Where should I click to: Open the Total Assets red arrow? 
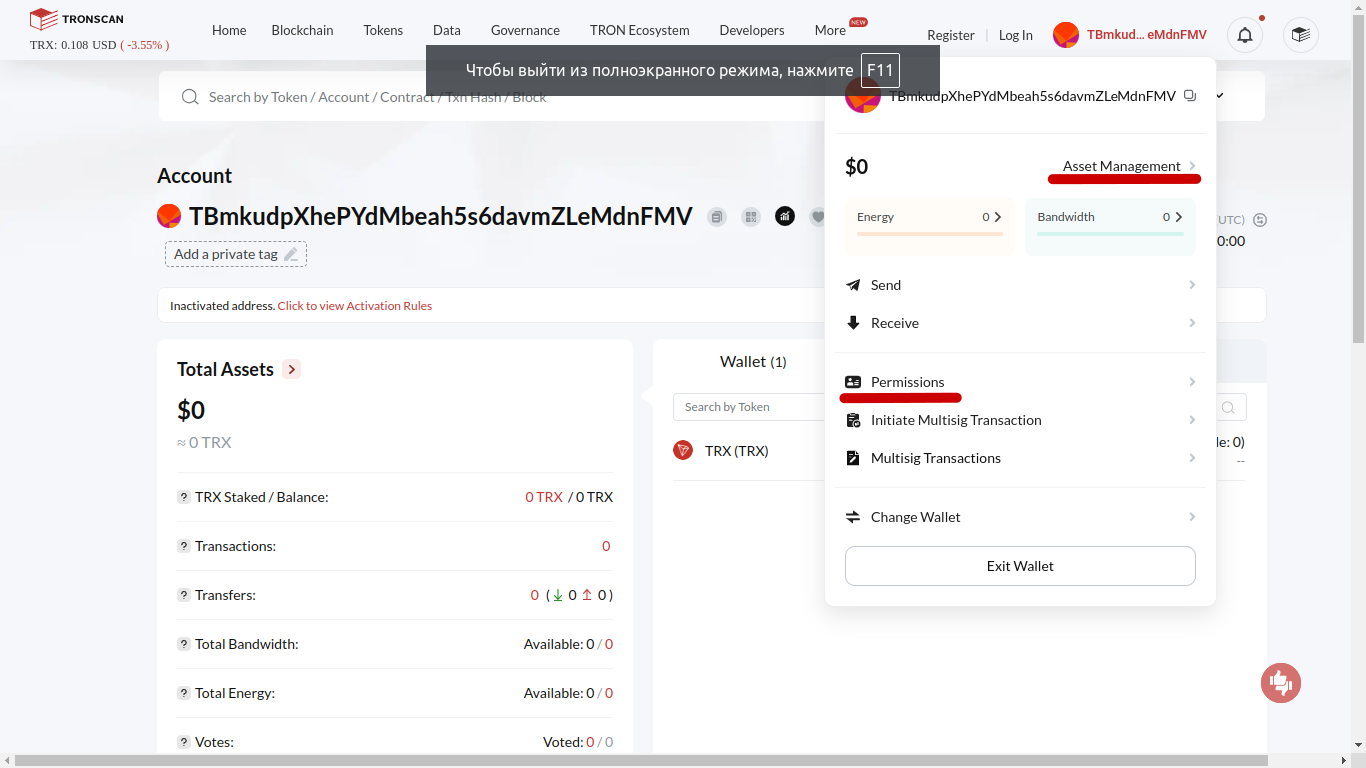[x=291, y=369]
